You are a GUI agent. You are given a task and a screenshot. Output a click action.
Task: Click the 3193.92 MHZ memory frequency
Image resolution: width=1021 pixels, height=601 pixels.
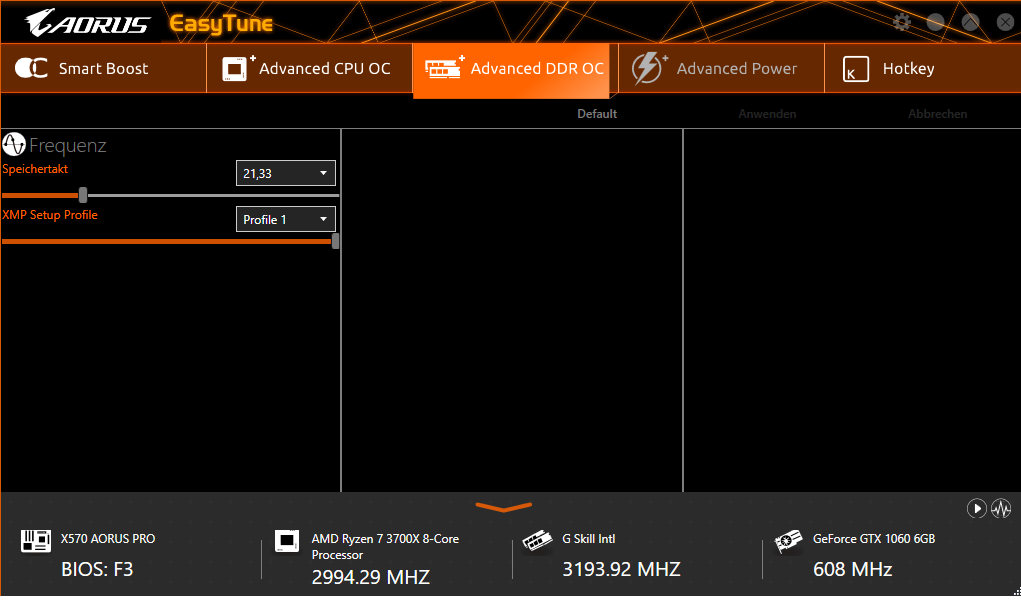click(x=621, y=570)
